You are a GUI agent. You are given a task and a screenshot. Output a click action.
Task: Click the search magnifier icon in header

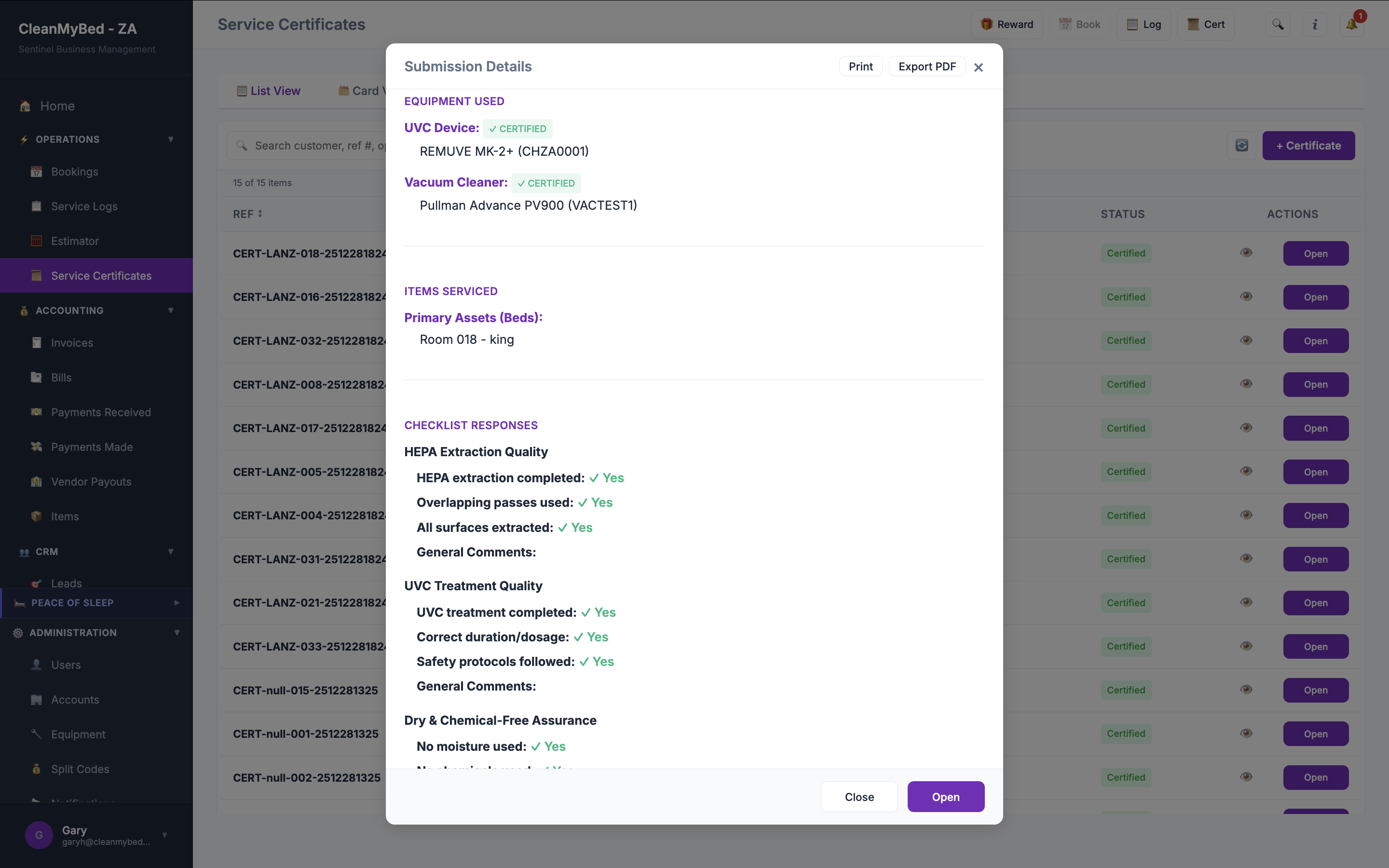pos(1278,25)
